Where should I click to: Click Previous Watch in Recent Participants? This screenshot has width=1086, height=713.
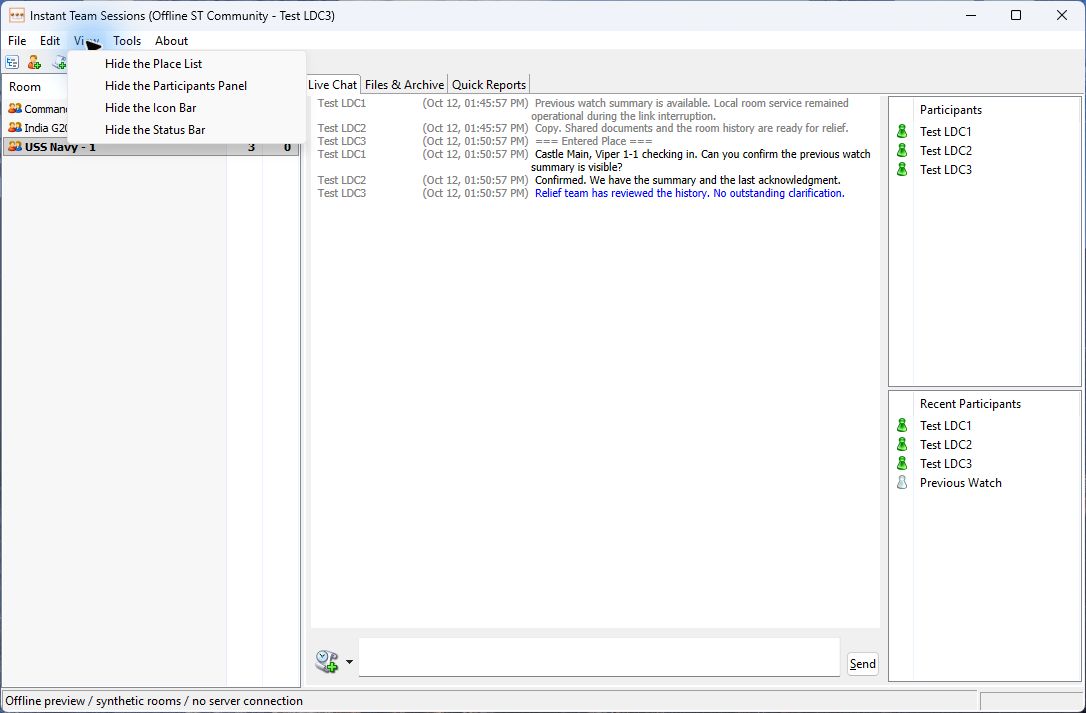[961, 483]
